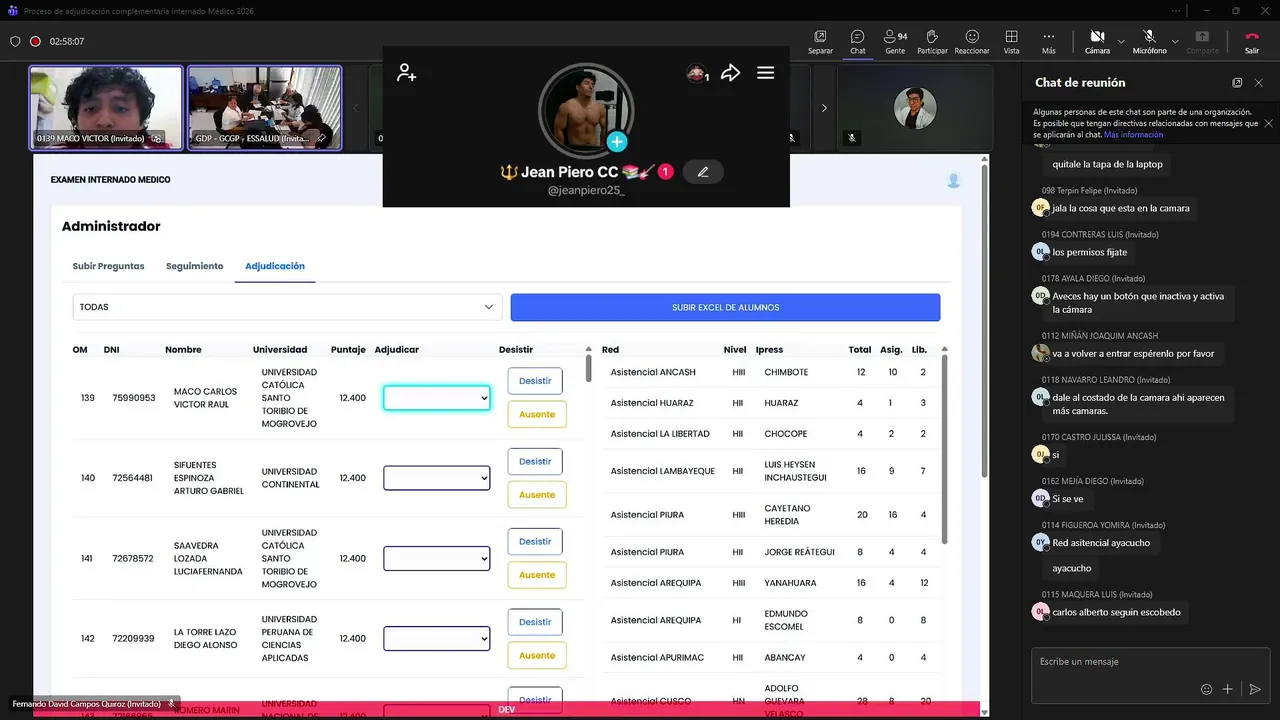Viewport: 1280px width, 720px height.
Task: Open the Reaccionar smiley icon
Action: click(972, 36)
